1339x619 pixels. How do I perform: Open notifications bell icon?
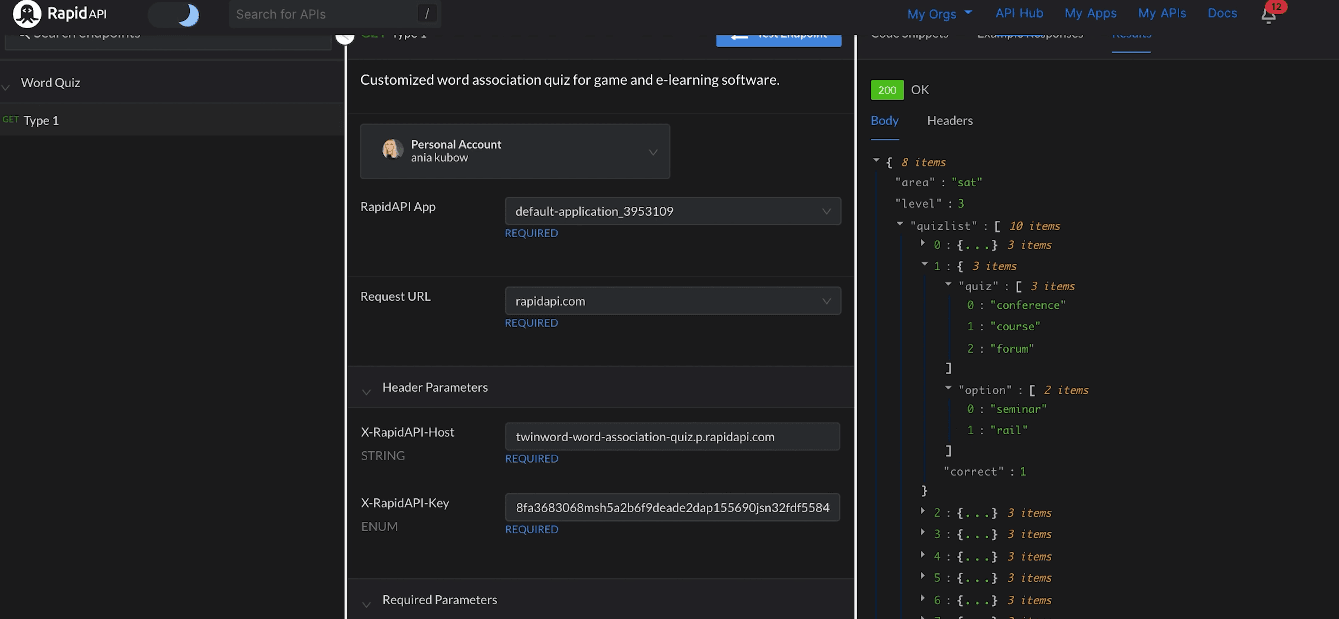coord(1269,14)
